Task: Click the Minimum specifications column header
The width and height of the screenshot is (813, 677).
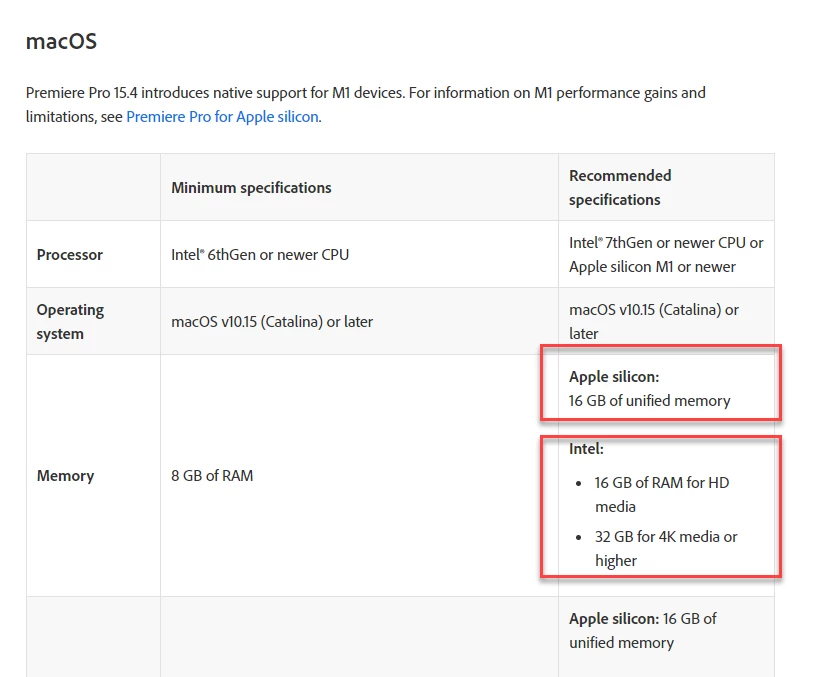Action: [251, 187]
